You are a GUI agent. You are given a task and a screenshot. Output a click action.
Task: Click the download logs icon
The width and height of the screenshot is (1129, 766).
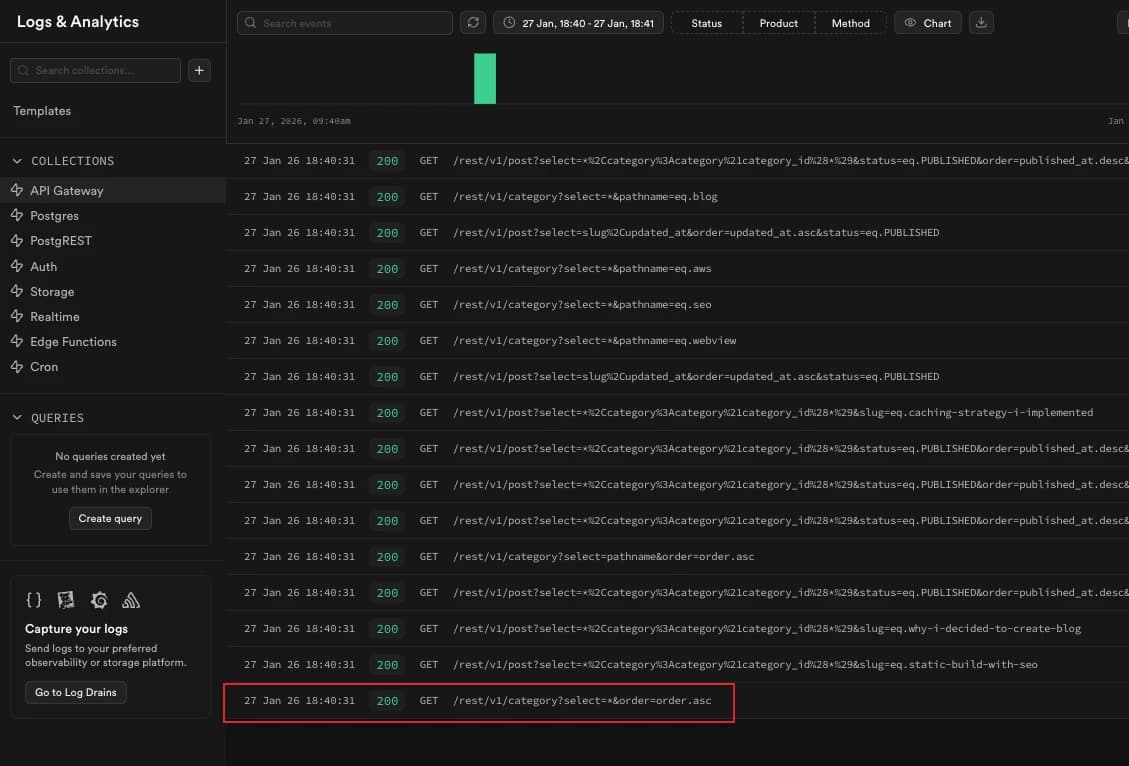point(981,23)
